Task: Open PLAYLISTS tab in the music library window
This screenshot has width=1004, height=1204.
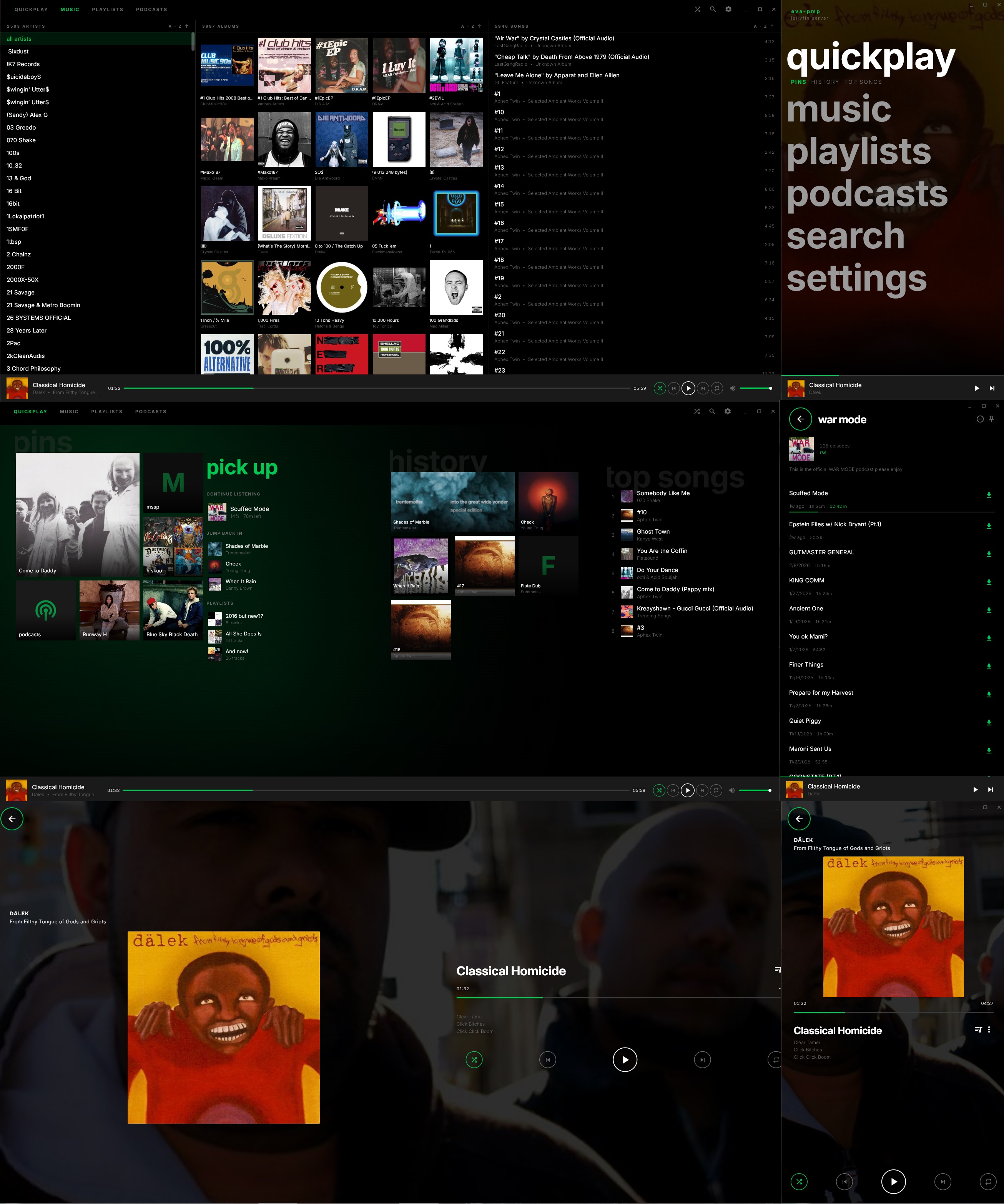Action: pos(107,10)
